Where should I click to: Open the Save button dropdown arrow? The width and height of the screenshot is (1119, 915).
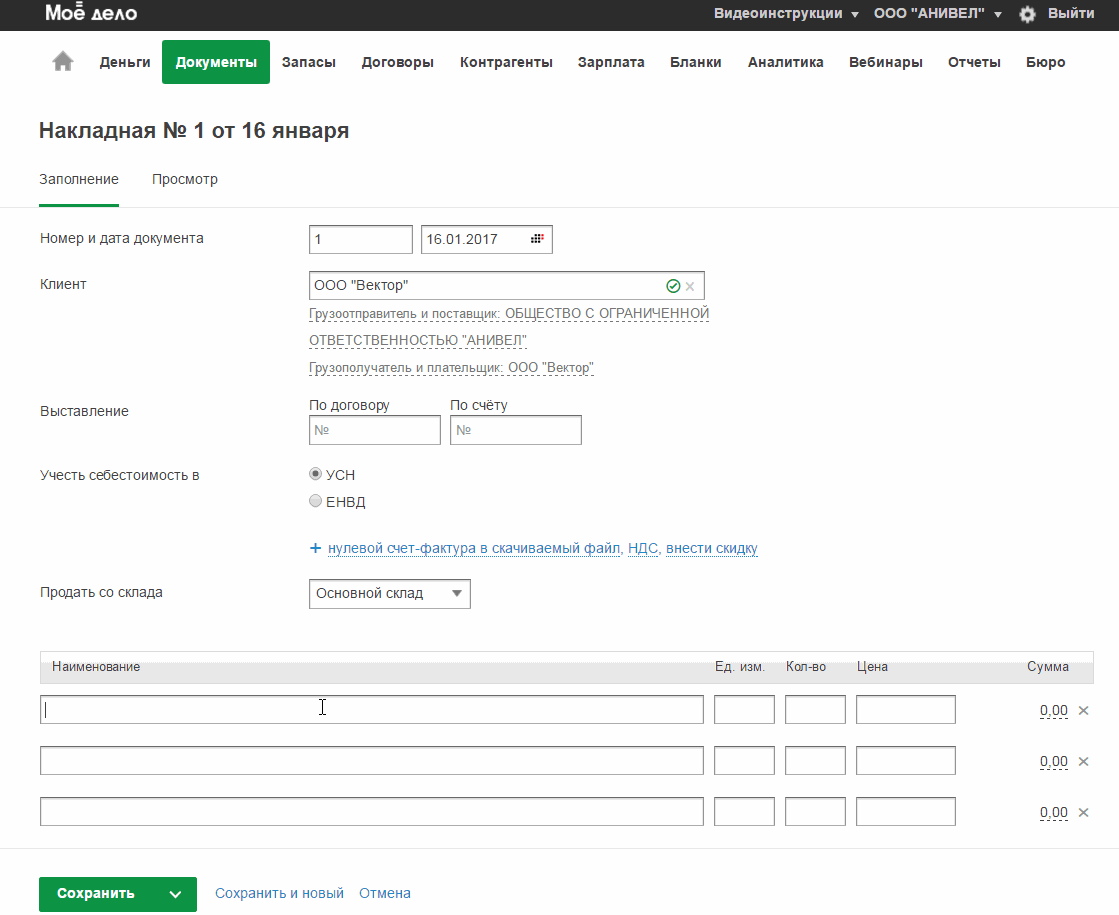(175, 894)
